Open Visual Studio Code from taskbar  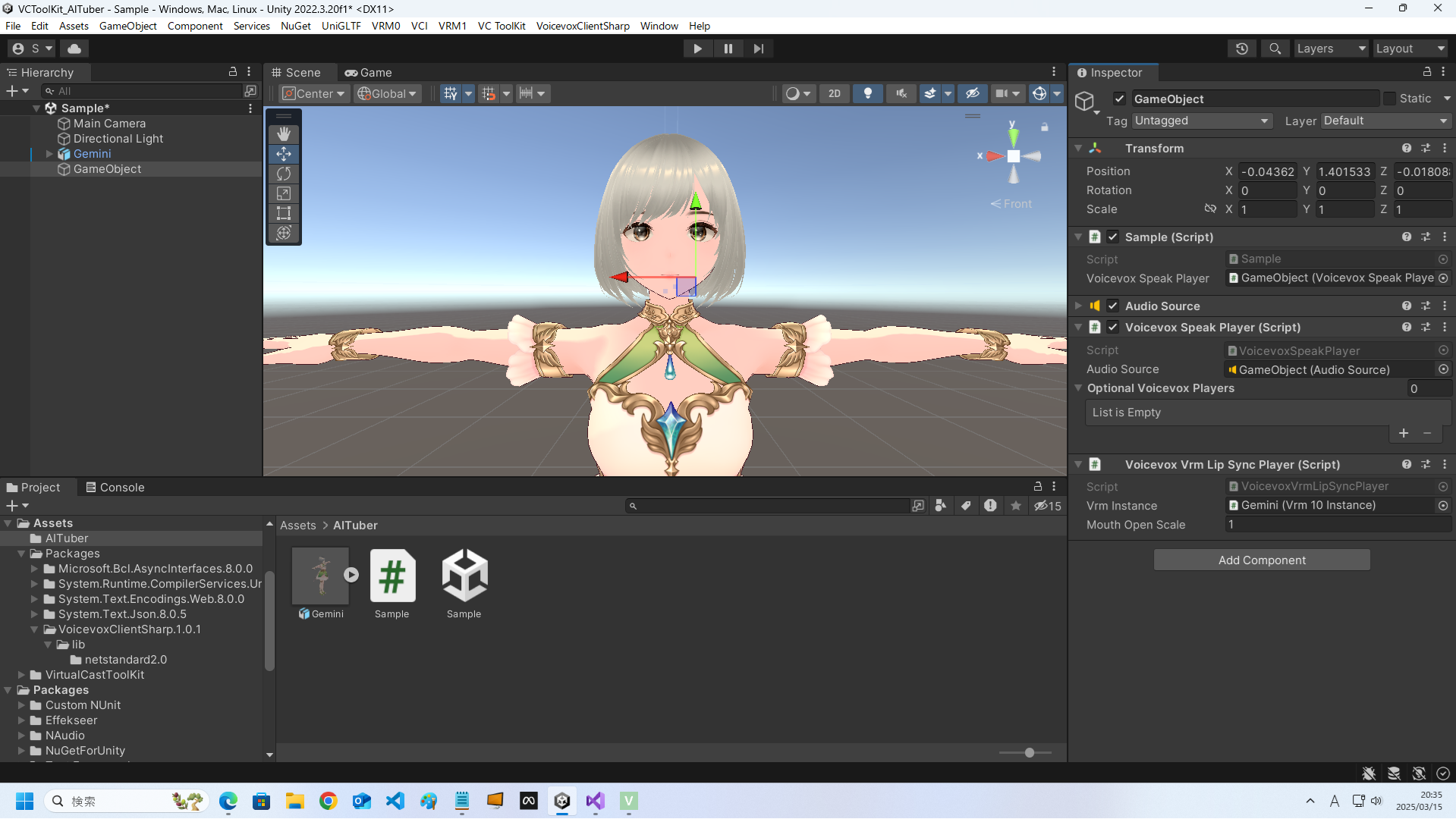(395, 801)
